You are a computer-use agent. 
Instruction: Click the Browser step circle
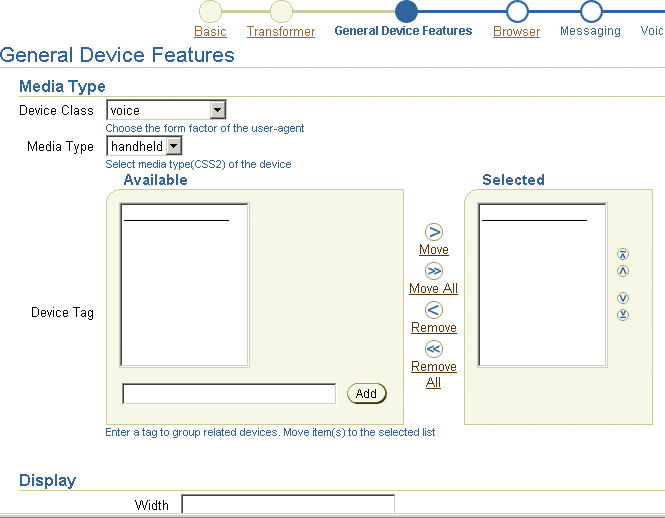[x=517, y=11]
